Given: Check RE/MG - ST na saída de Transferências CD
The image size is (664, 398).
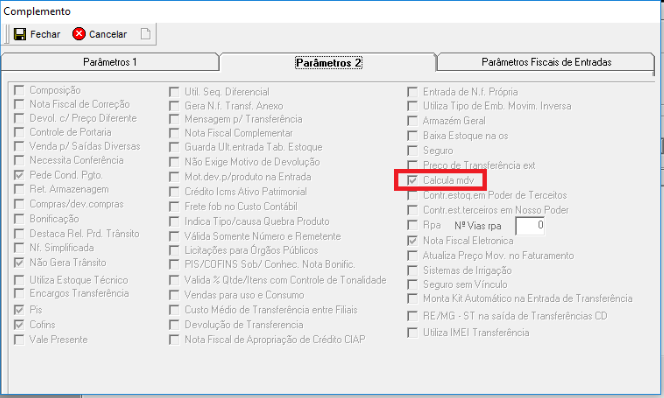Looking at the screenshot, I should (412, 316).
